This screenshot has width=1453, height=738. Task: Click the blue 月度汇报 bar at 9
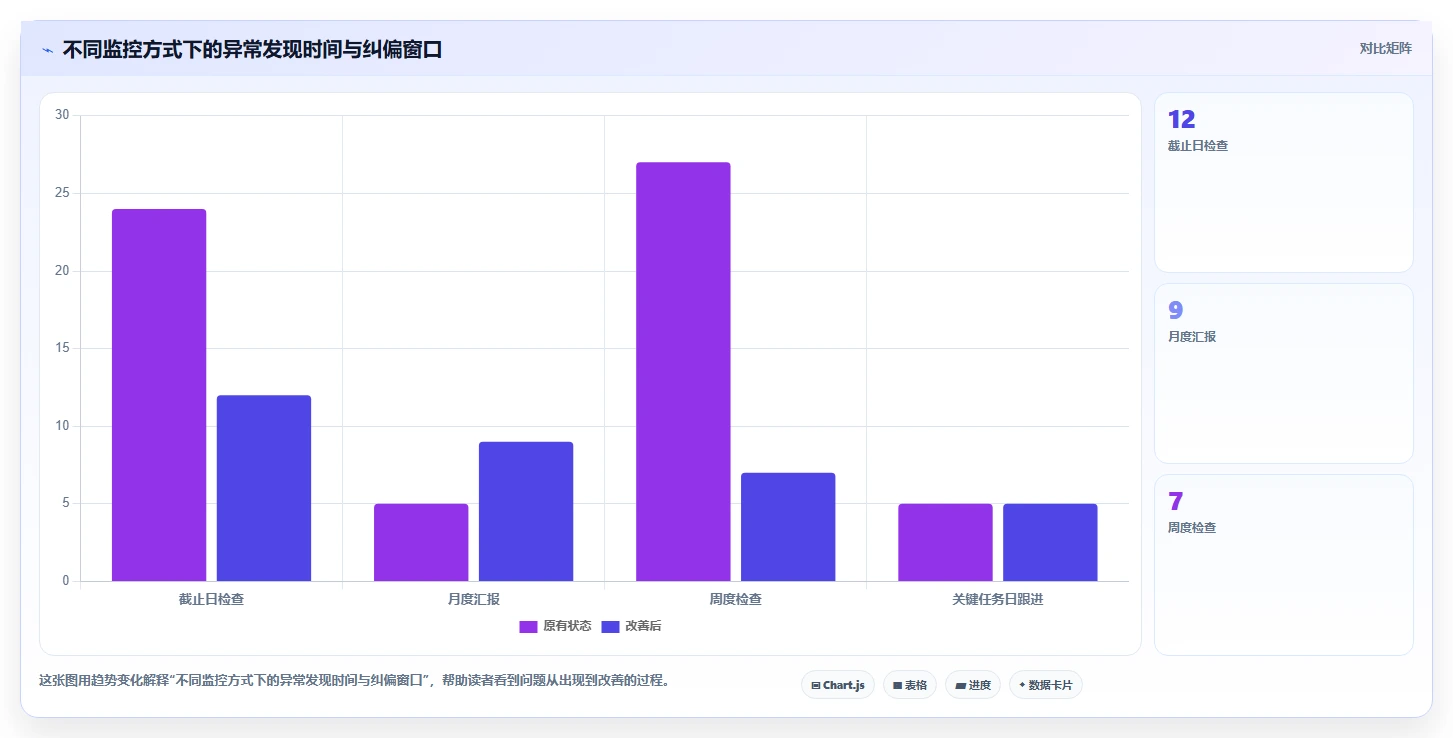[526, 511]
